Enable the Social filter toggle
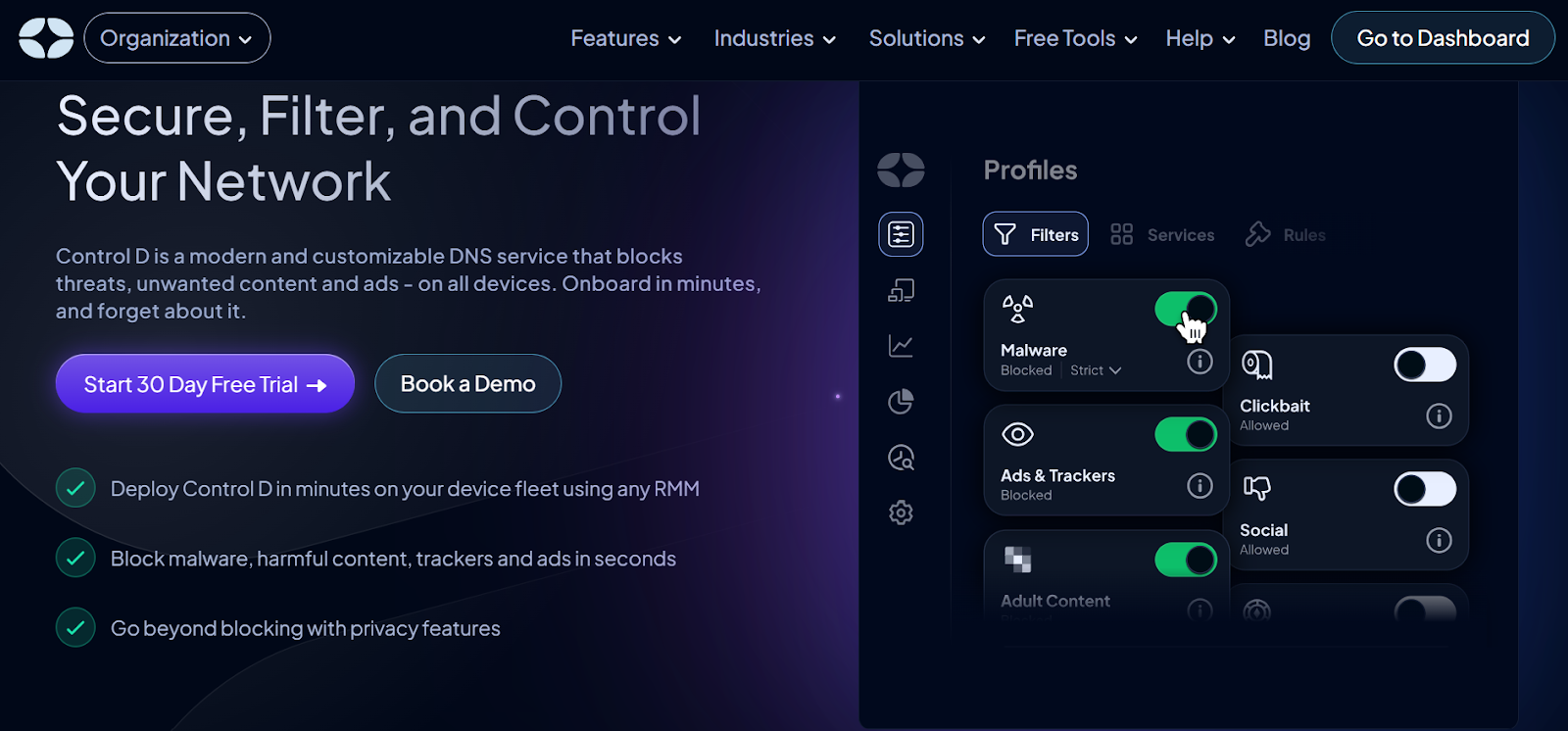 click(1425, 489)
